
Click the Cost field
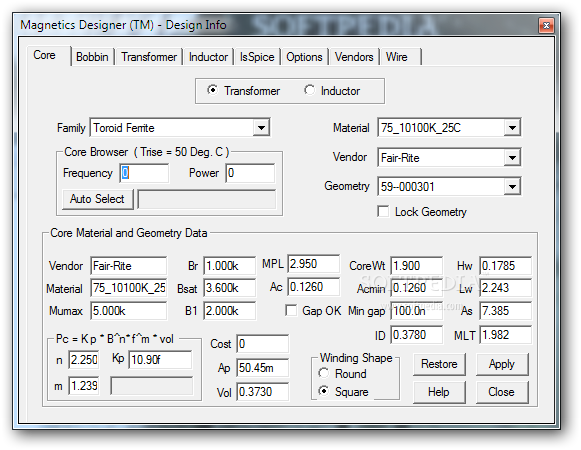tap(262, 344)
